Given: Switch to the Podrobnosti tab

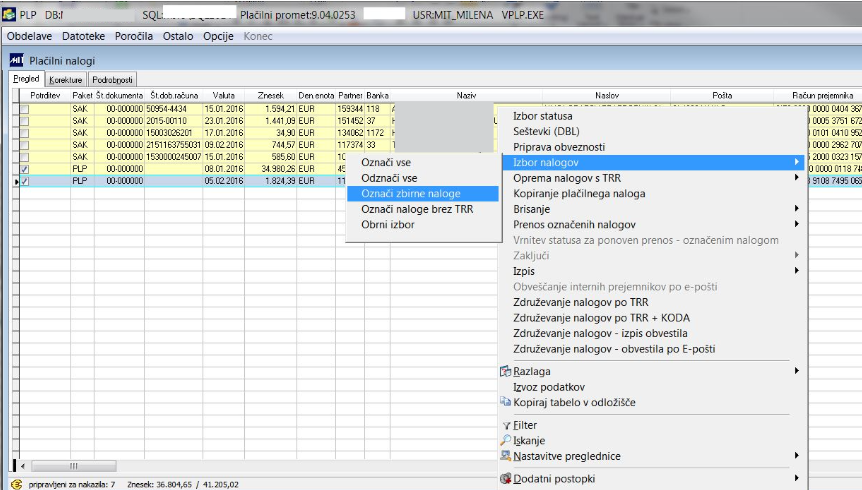Looking at the screenshot, I should point(112,80).
